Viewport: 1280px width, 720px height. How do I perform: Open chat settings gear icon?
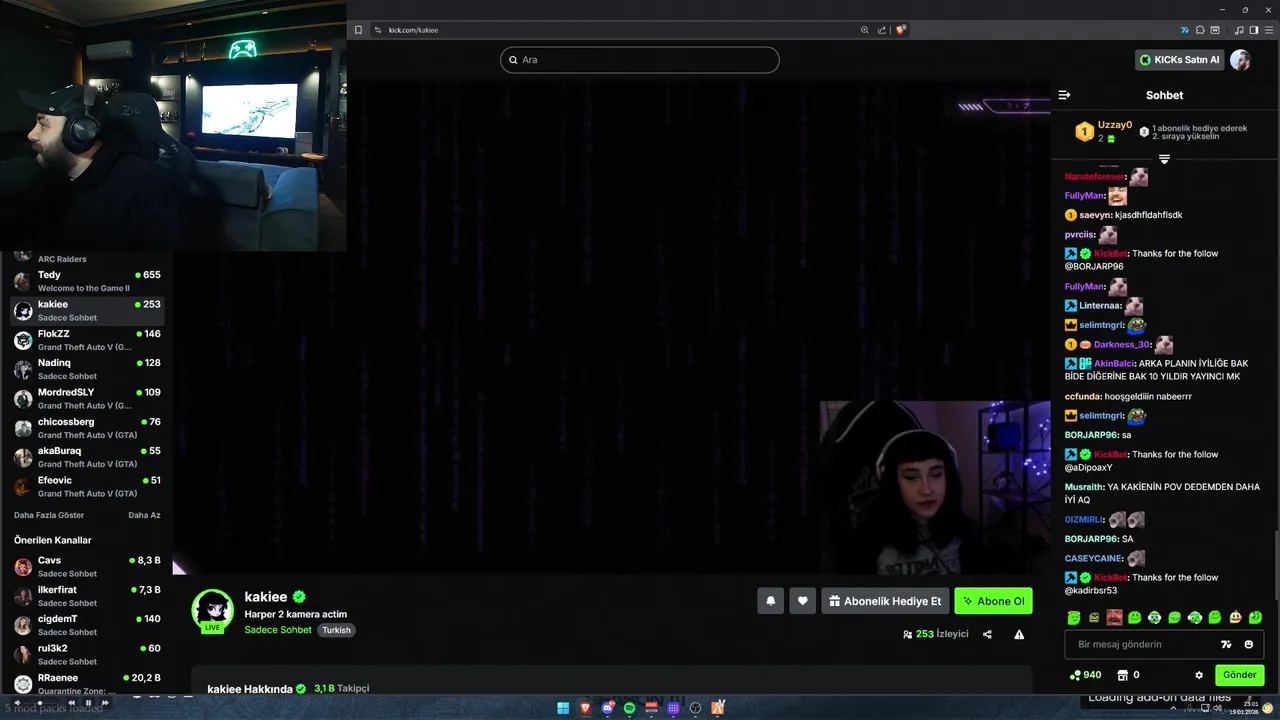1199,675
